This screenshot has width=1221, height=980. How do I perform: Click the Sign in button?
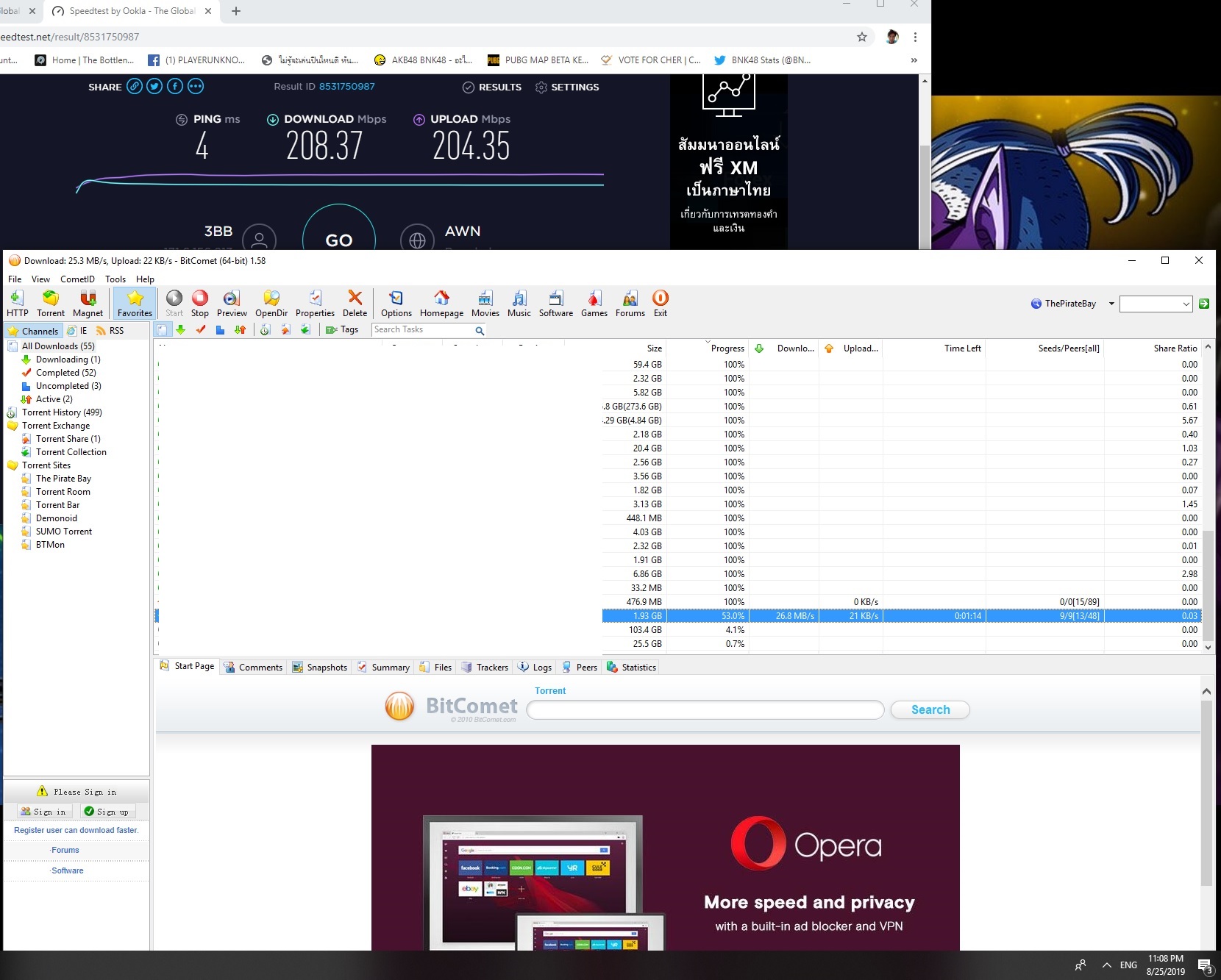pyautogui.click(x=44, y=812)
